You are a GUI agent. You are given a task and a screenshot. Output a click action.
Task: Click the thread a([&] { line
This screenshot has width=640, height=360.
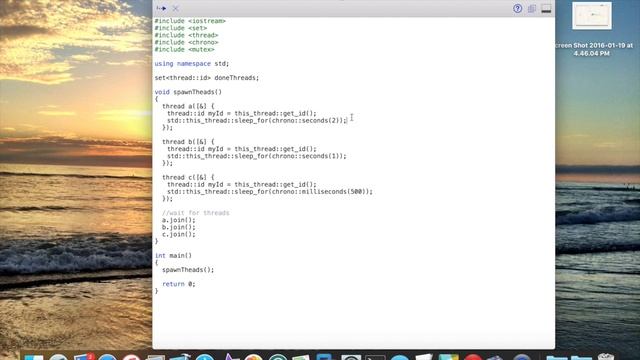pyautogui.click(x=188, y=107)
